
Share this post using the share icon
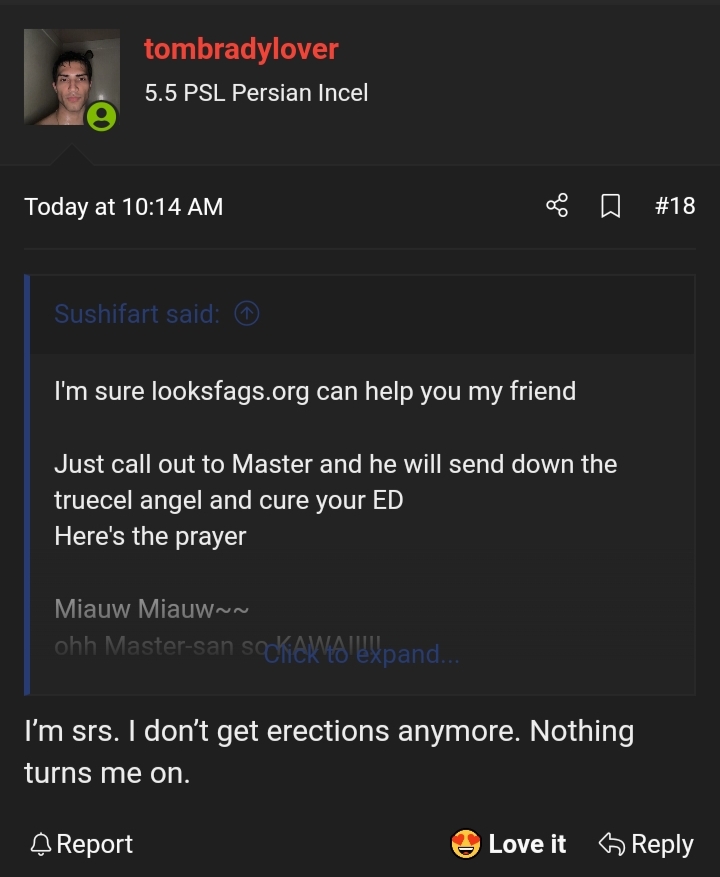click(557, 206)
